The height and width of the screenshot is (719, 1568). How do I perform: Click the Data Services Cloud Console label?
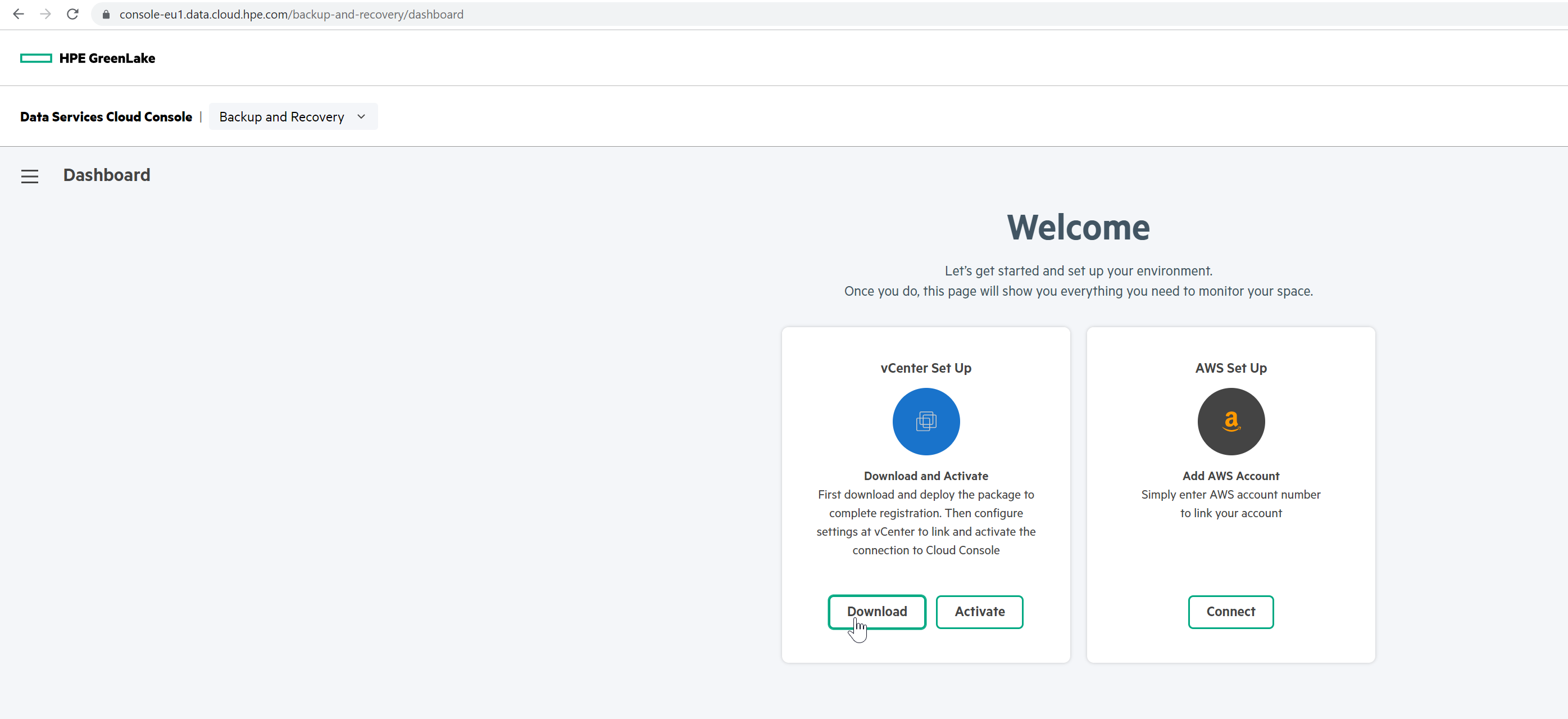[x=106, y=117]
